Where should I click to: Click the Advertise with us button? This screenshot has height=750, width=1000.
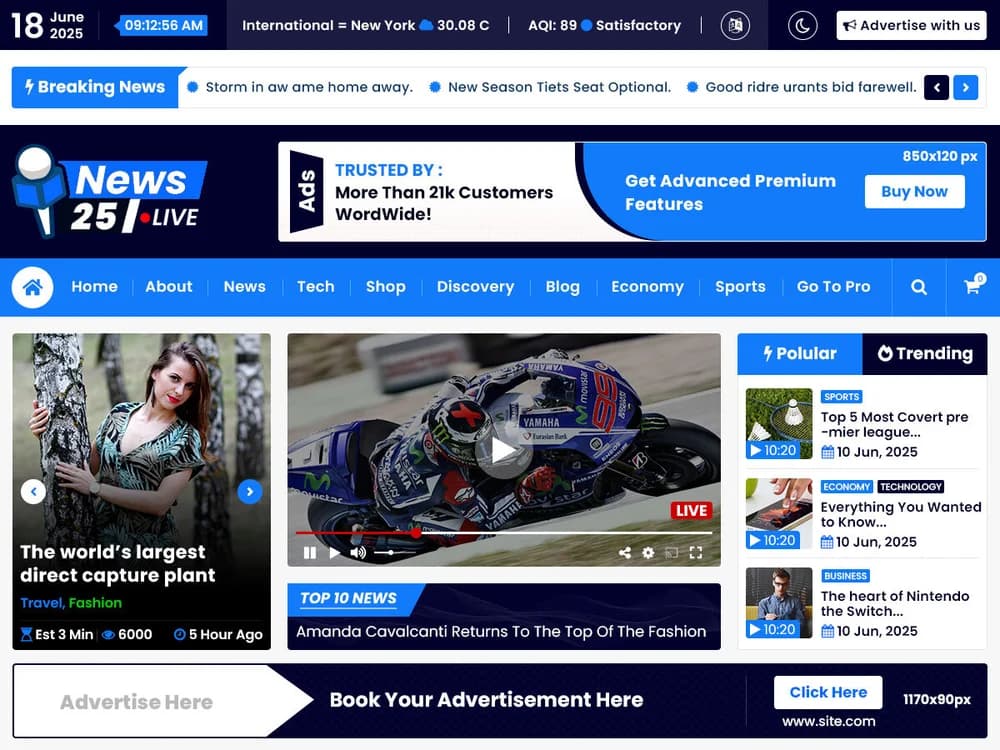tap(911, 25)
